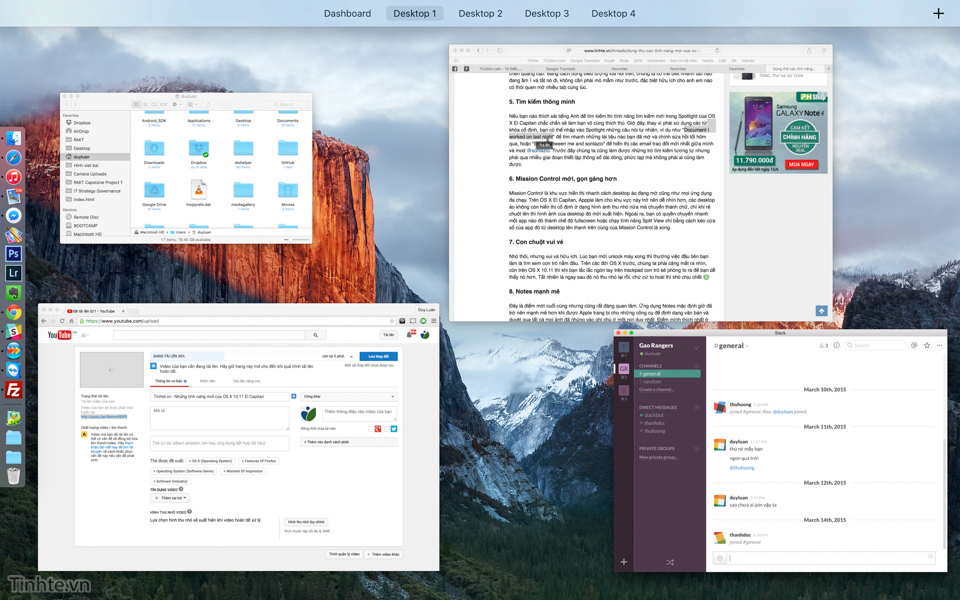Open Google Chrome from the Dock
This screenshot has width=960, height=600.
(x=13, y=312)
